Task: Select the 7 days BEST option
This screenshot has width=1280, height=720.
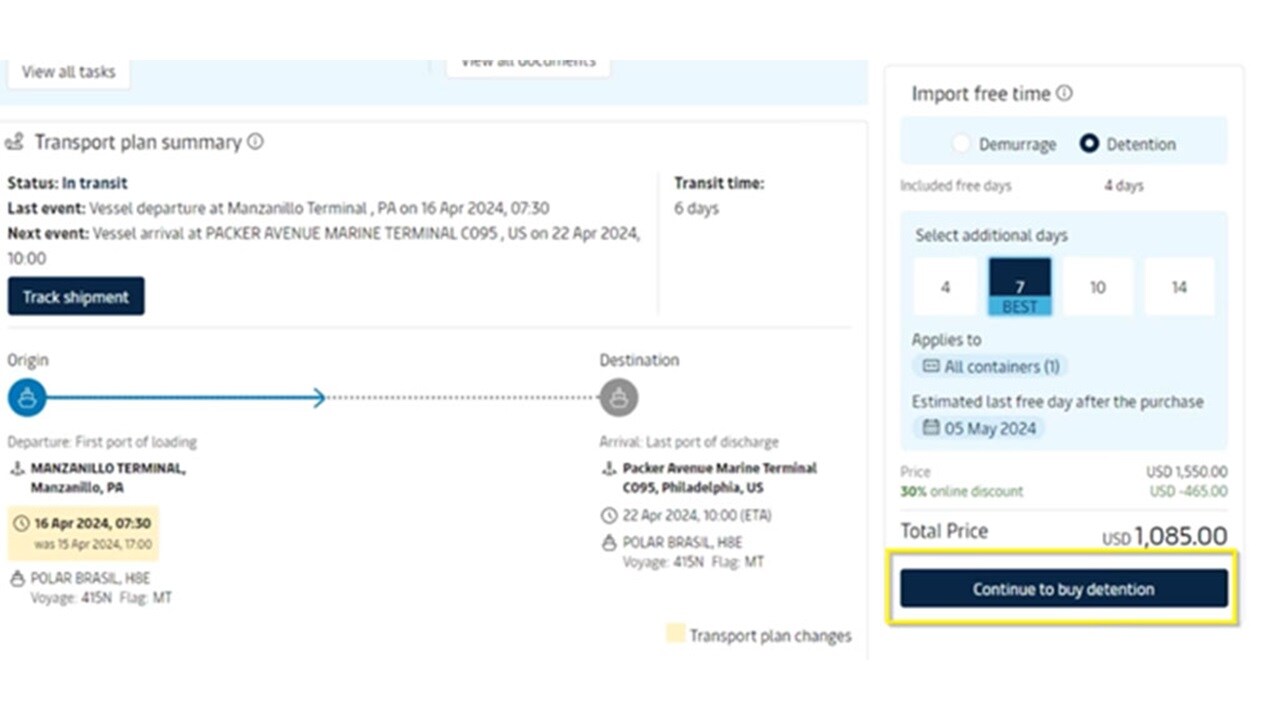Action: tap(1020, 287)
